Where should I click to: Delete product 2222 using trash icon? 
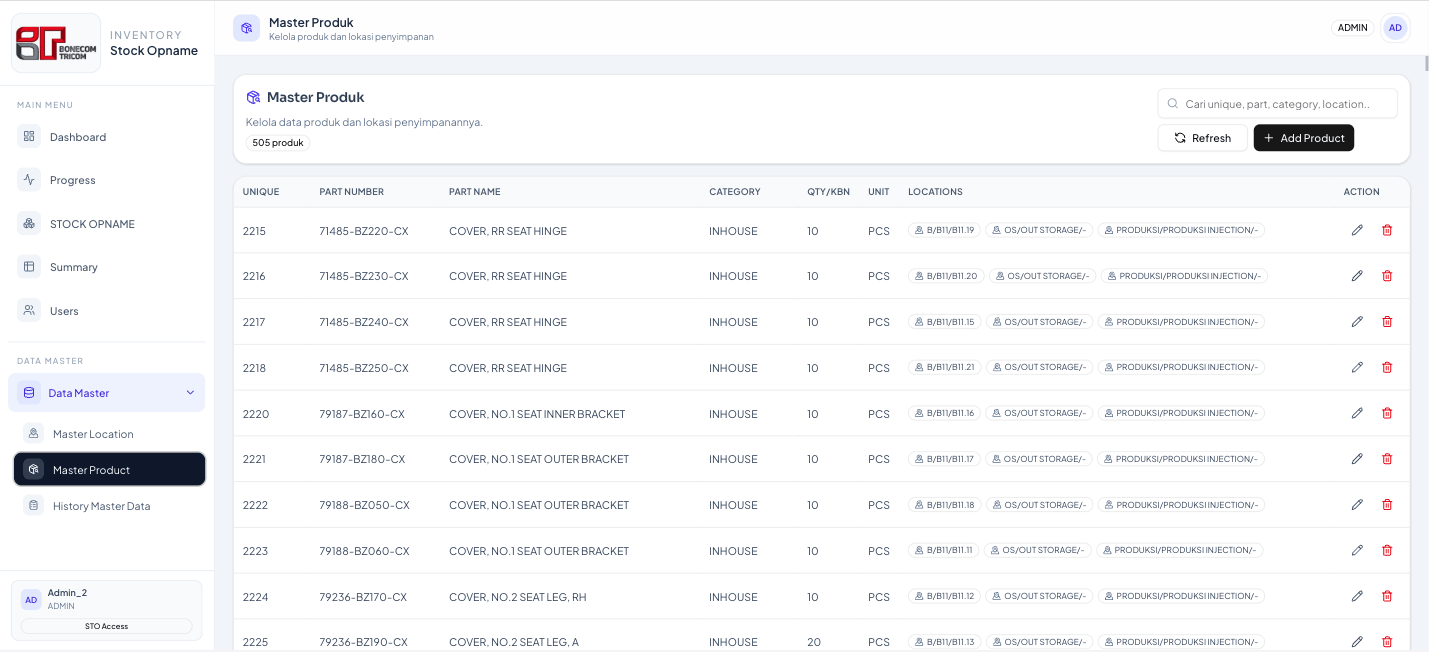(x=1387, y=505)
